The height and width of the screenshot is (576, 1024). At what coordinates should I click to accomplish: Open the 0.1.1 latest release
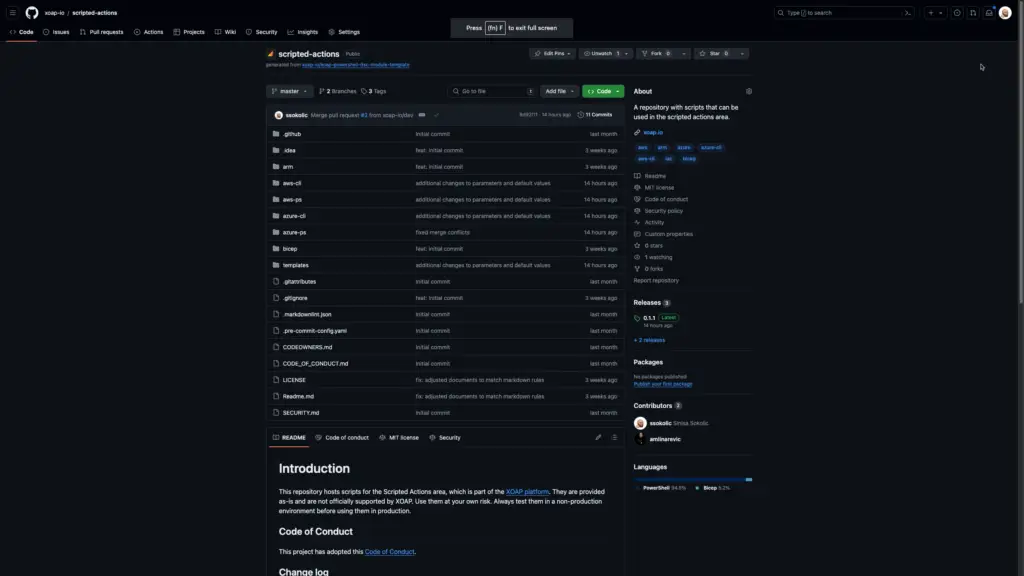click(649, 318)
